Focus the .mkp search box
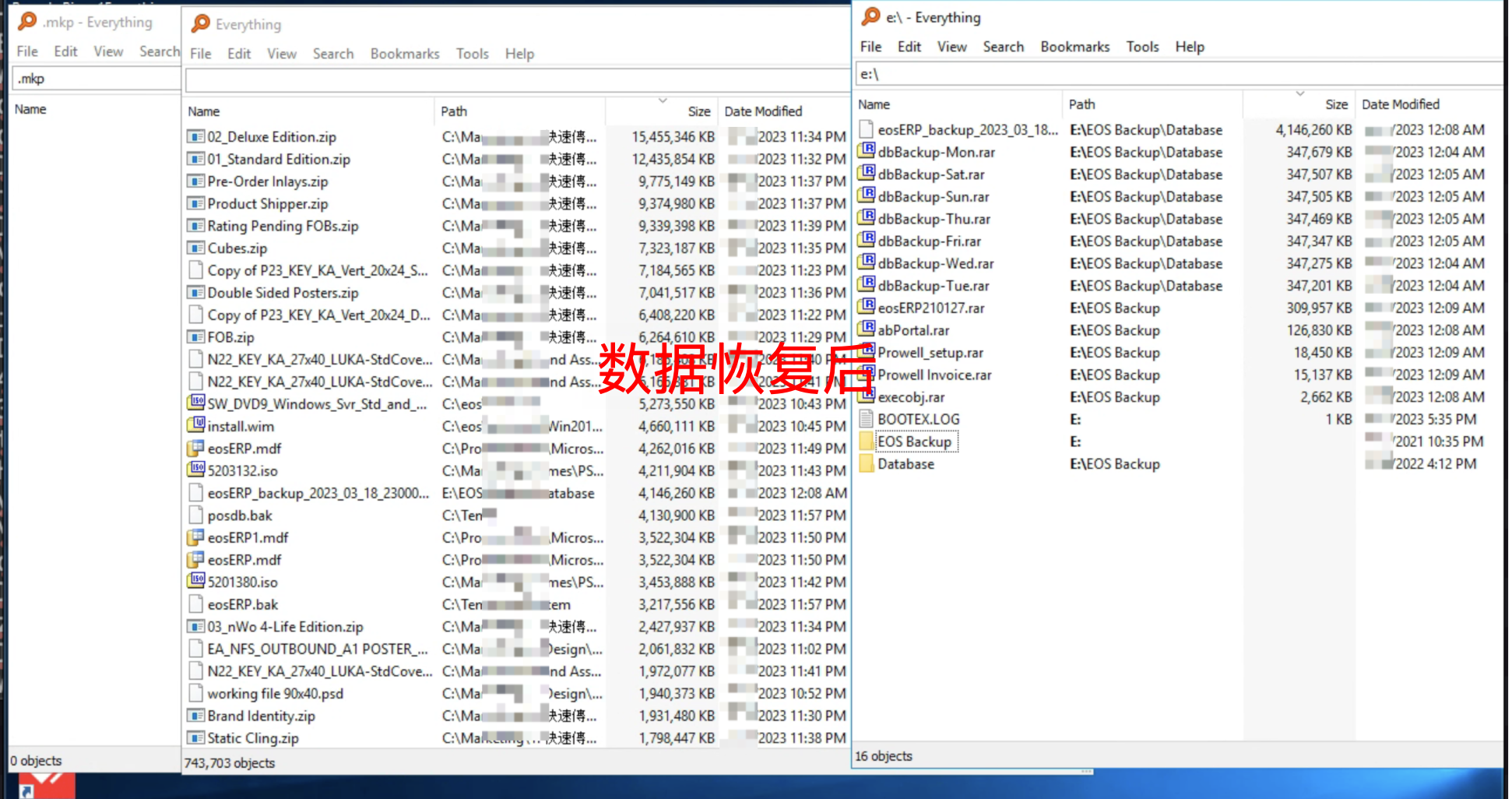Screen dimensions: 1512x799 (x=97, y=79)
